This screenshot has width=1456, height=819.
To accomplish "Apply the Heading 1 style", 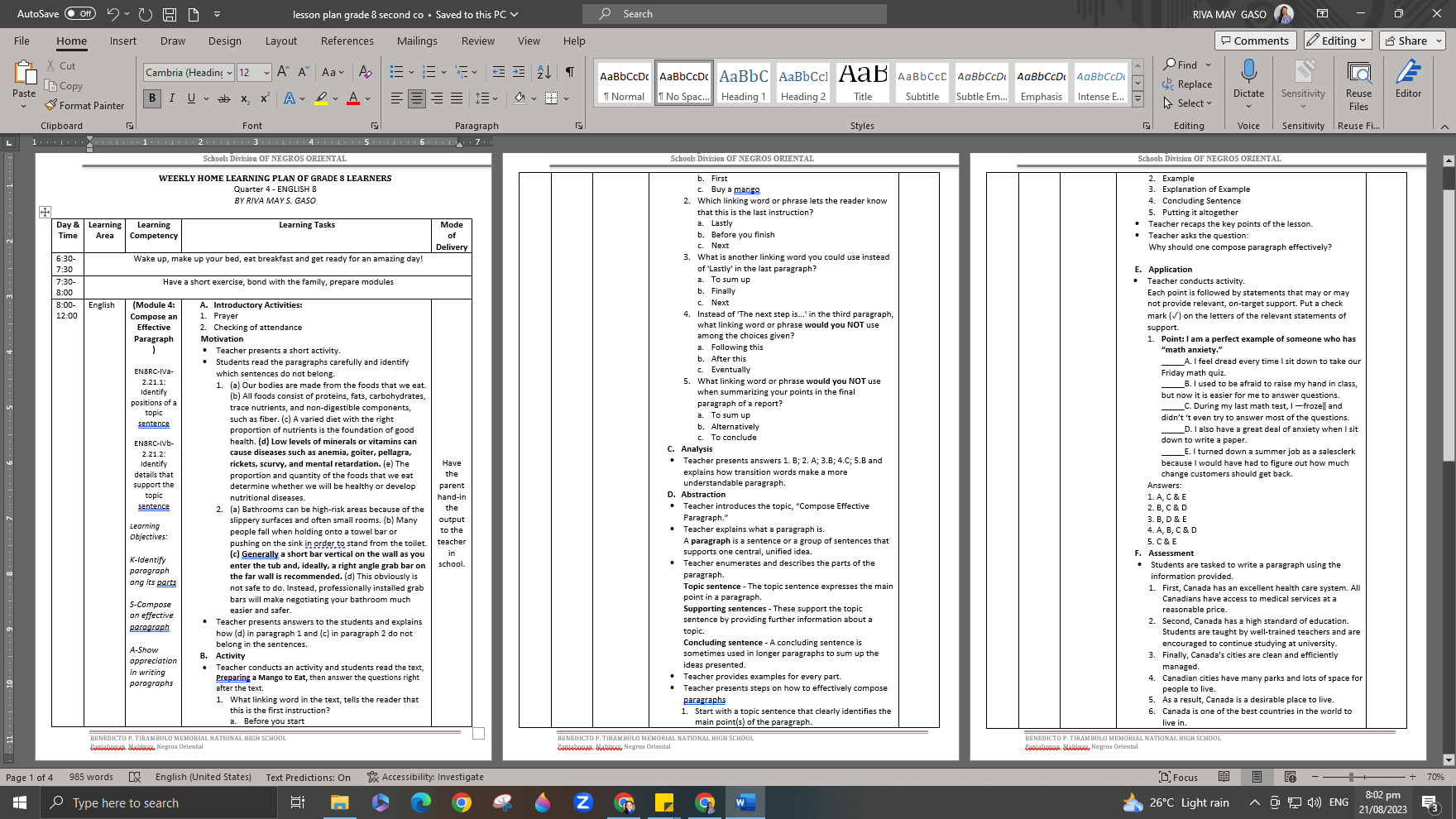I will click(x=744, y=83).
